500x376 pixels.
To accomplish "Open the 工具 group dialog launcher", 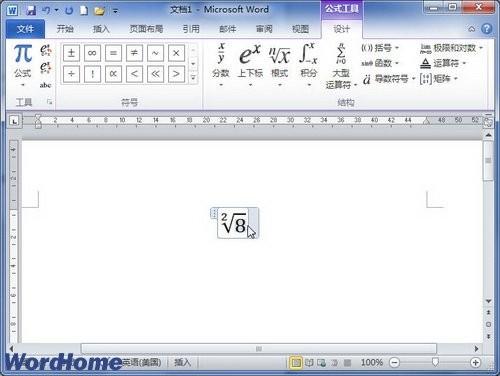I will tap(50, 102).
